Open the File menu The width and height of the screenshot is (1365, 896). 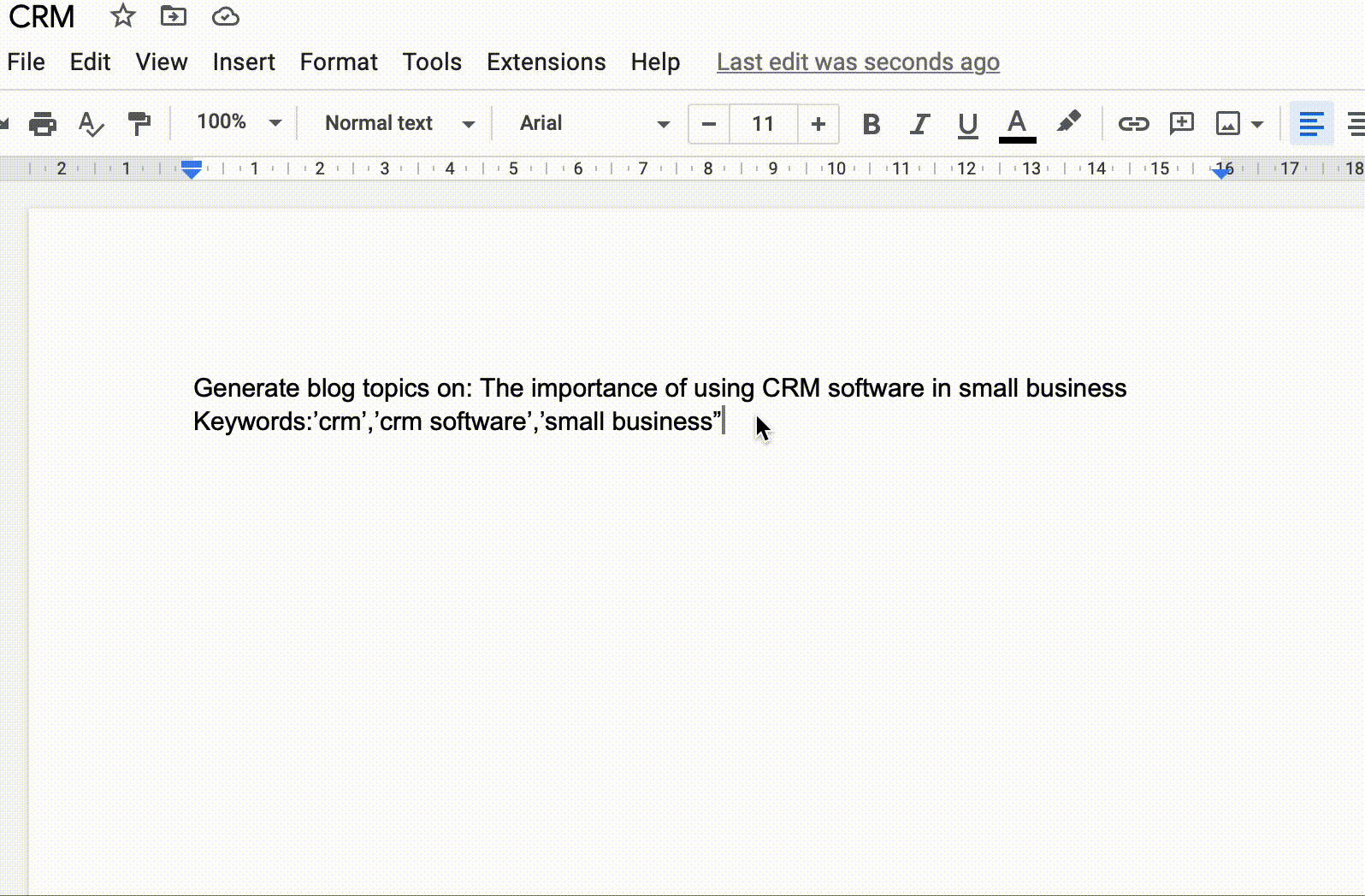27,62
